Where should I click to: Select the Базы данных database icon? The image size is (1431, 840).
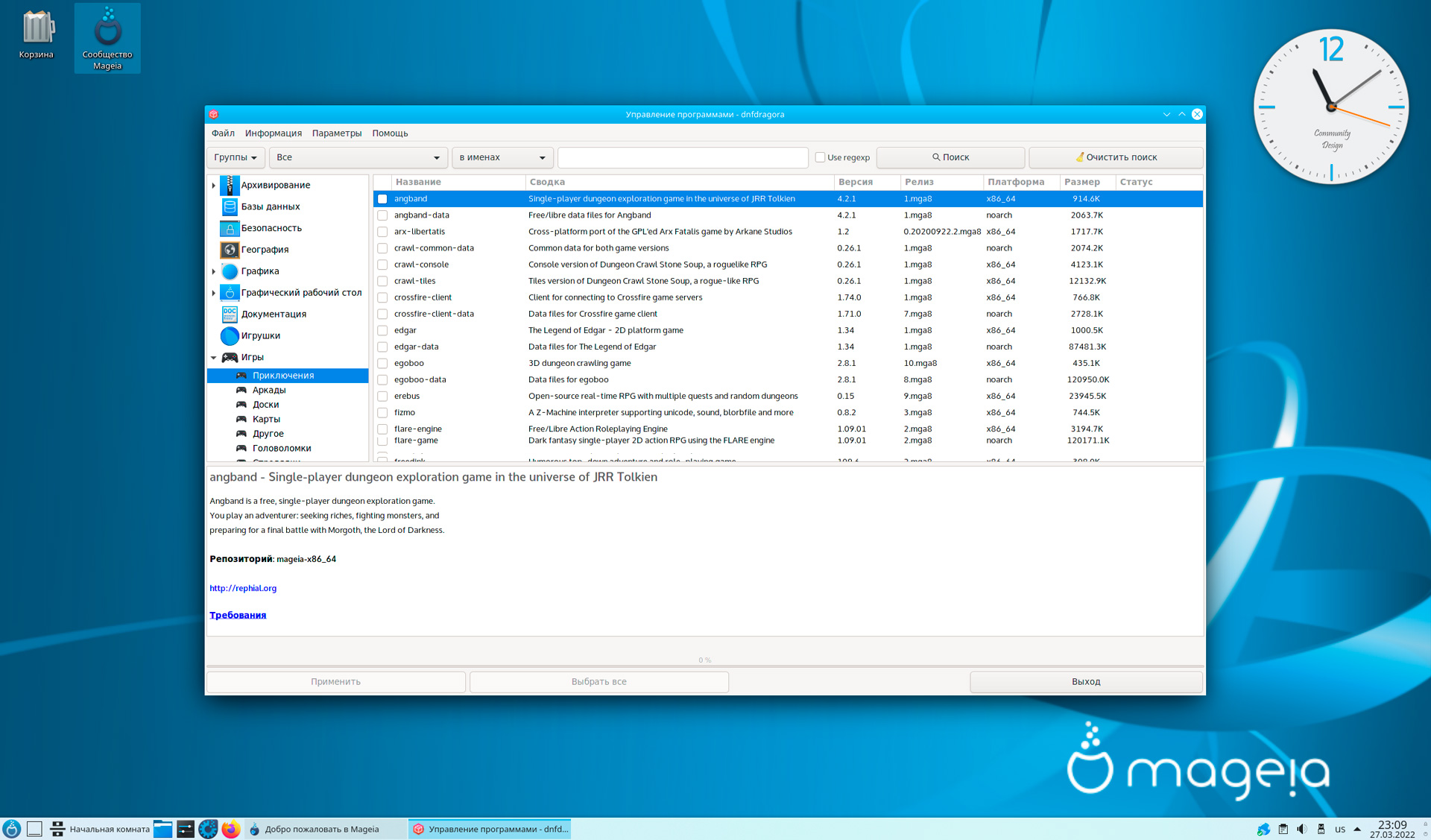click(x=230, y=206)
